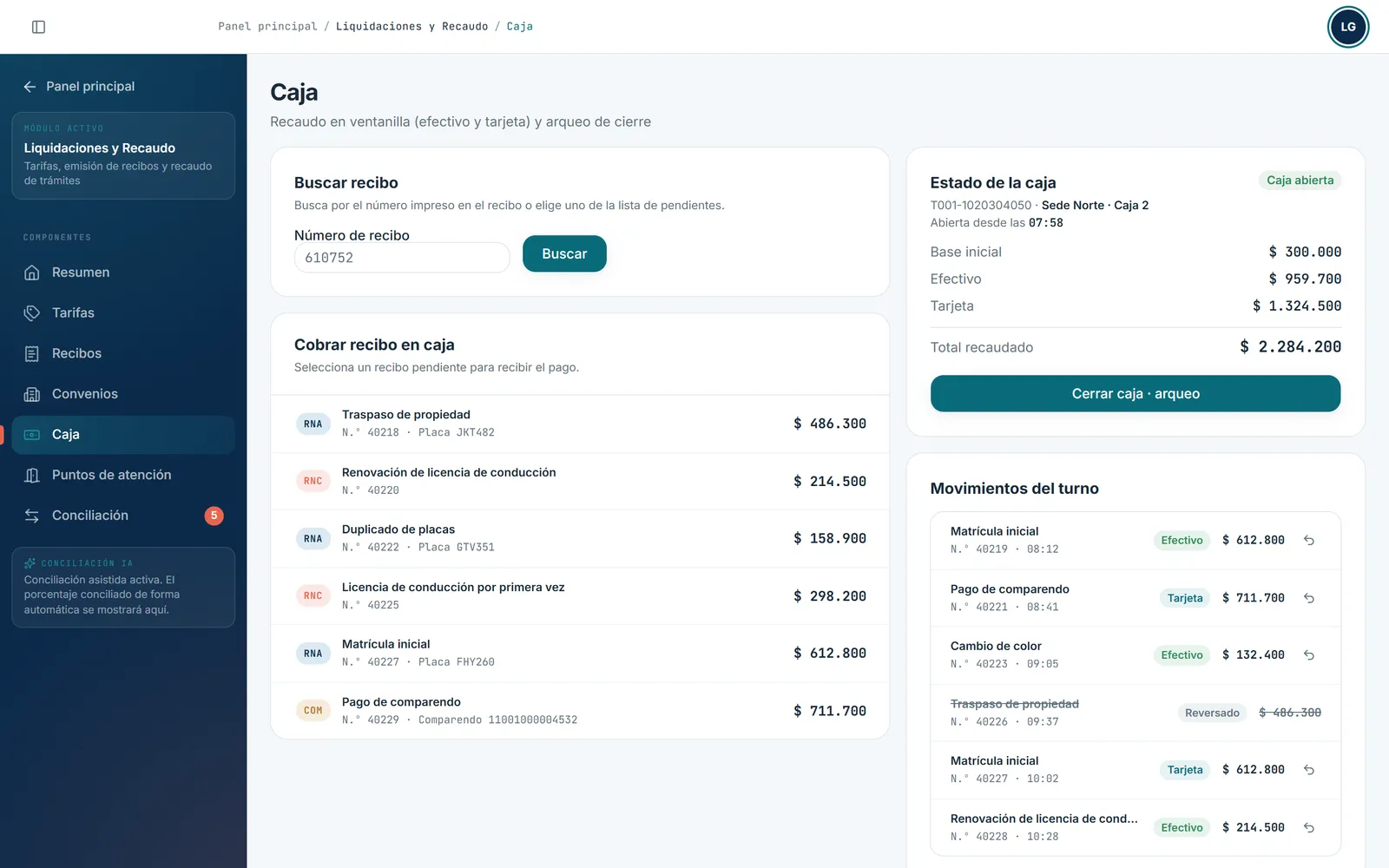The width and height of the screenshot is (1389, 868).
Task: Reverse the Cambio de color 40223 movement
Action: (1309, 655)
